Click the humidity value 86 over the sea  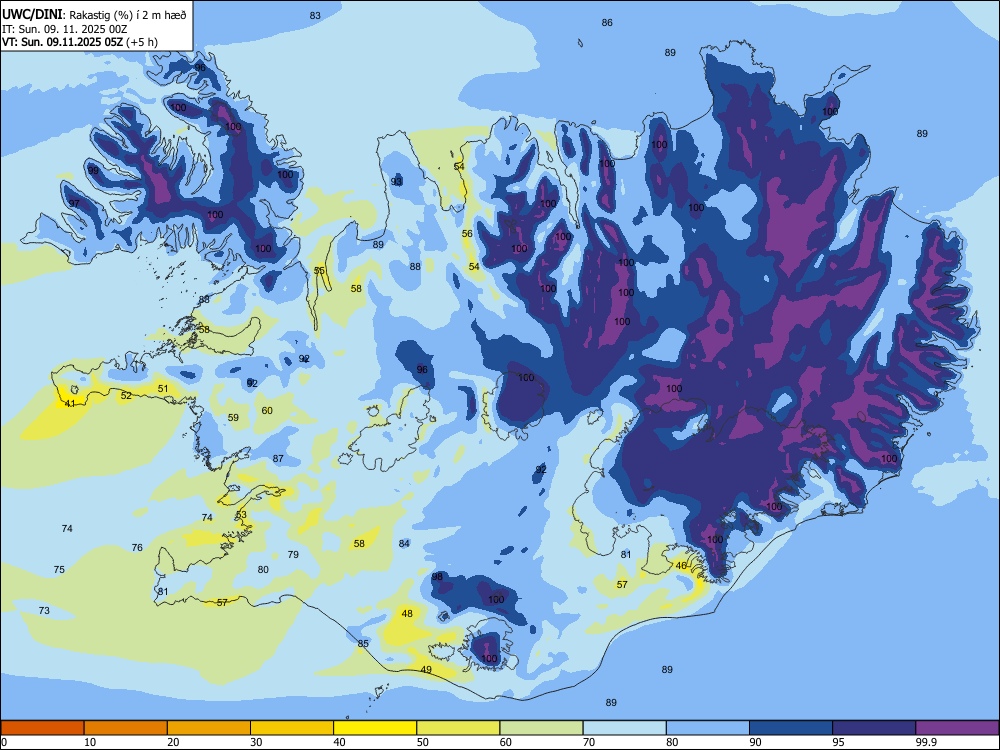607,22
